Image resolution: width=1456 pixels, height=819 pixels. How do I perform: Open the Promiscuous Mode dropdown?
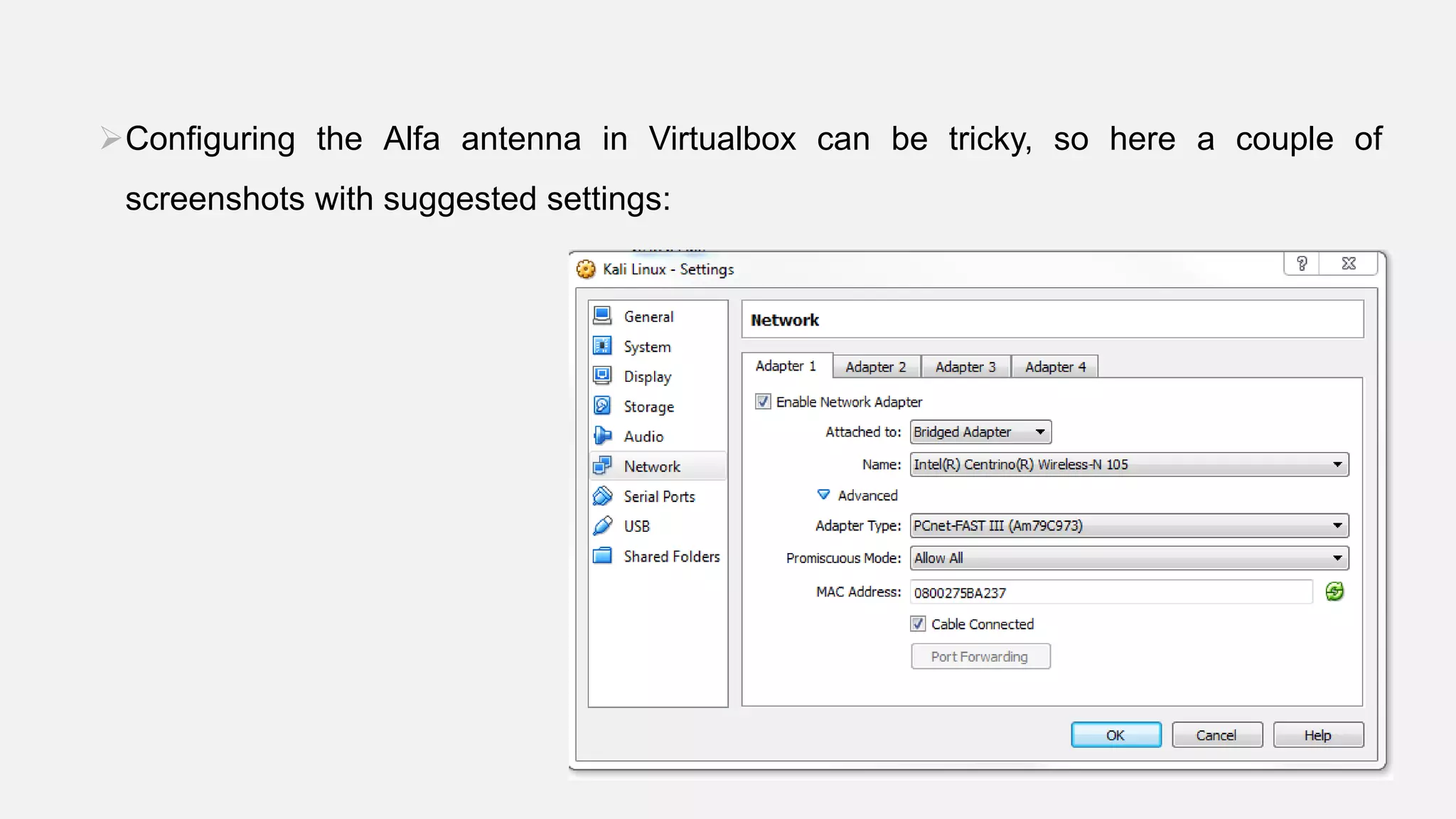coord(1128,558)
